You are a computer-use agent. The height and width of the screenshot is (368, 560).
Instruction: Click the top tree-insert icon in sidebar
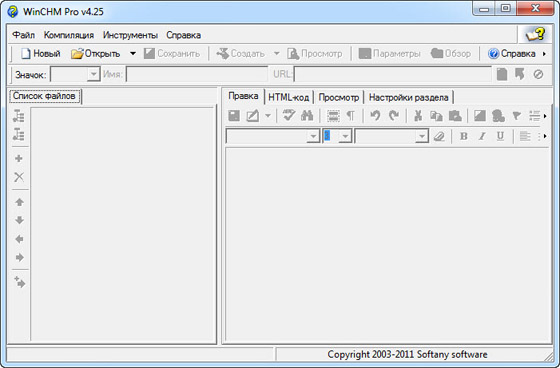pos(19,116)
